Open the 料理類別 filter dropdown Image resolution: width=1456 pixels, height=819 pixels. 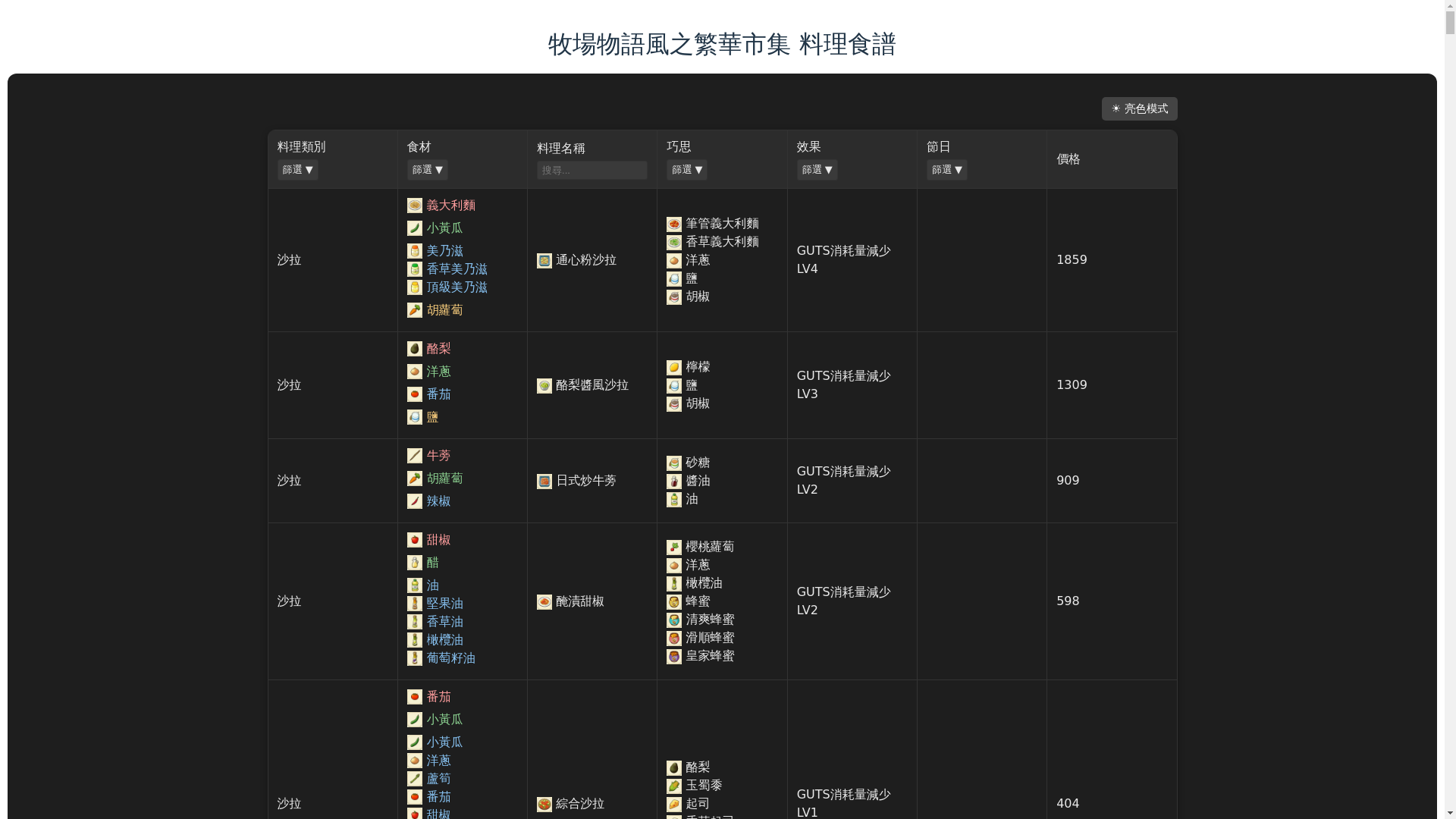297,170
